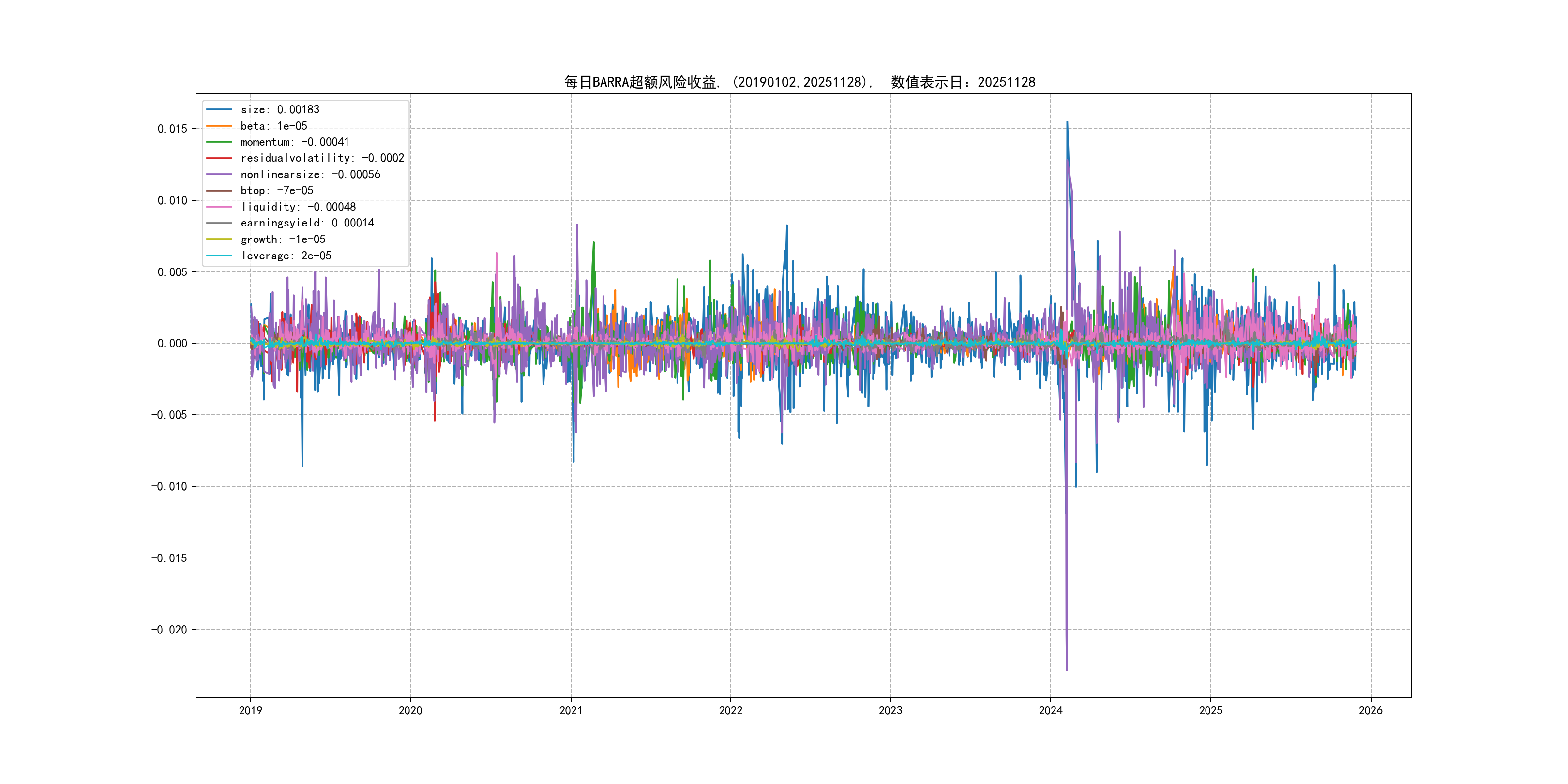Click the 2021 x-axis tick label
The height and width of the screenshot is (784, 1568).
click(571, 710)
